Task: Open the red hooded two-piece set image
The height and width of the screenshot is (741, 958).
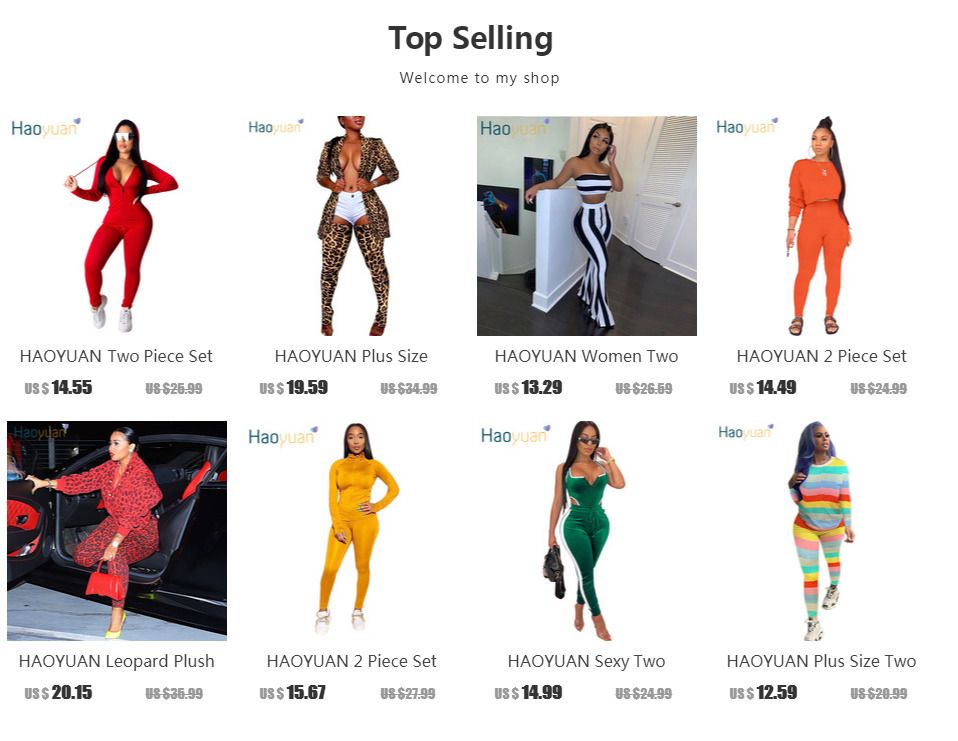Action: tap(117, 225)
